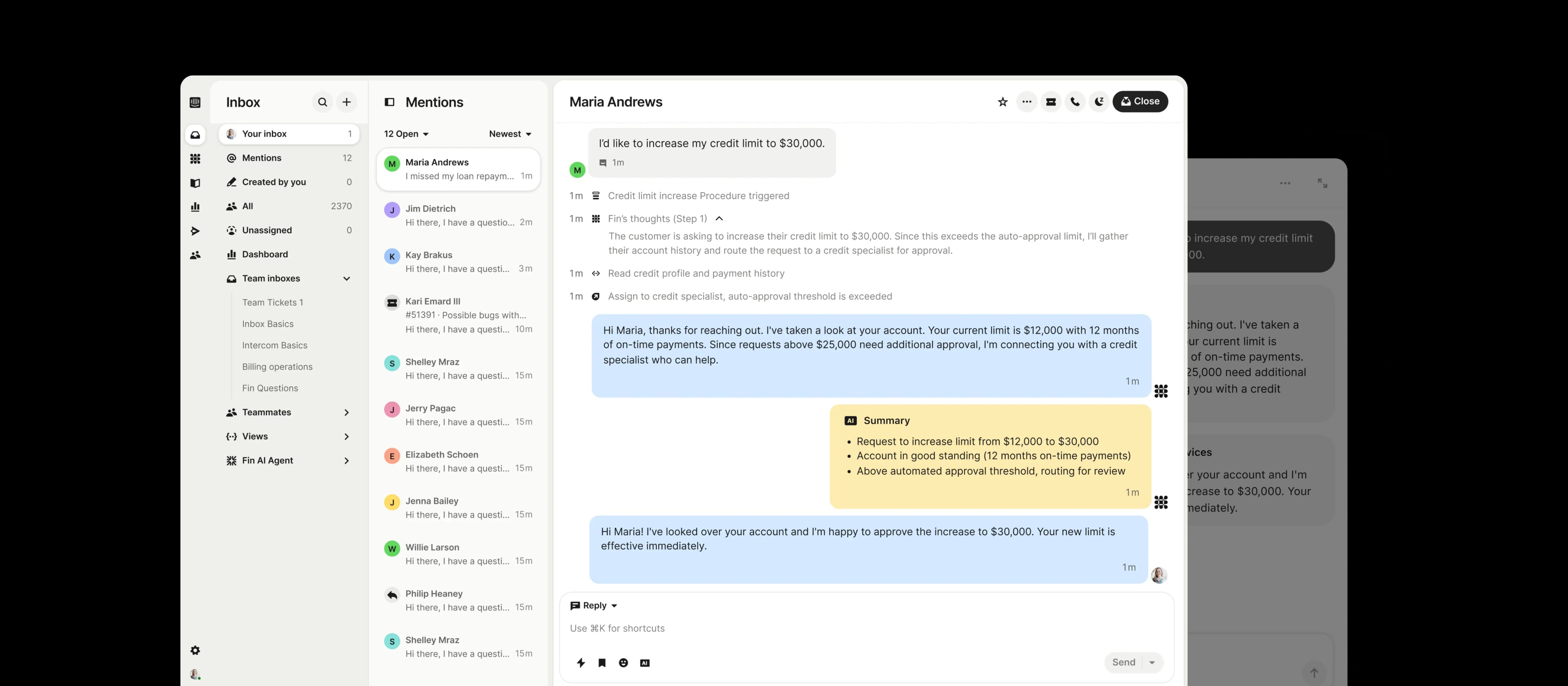The width and height of the screenshot is (1568, 686).
Task: Open Philip Heaney conversation
Action: click(x=458, y=600)
